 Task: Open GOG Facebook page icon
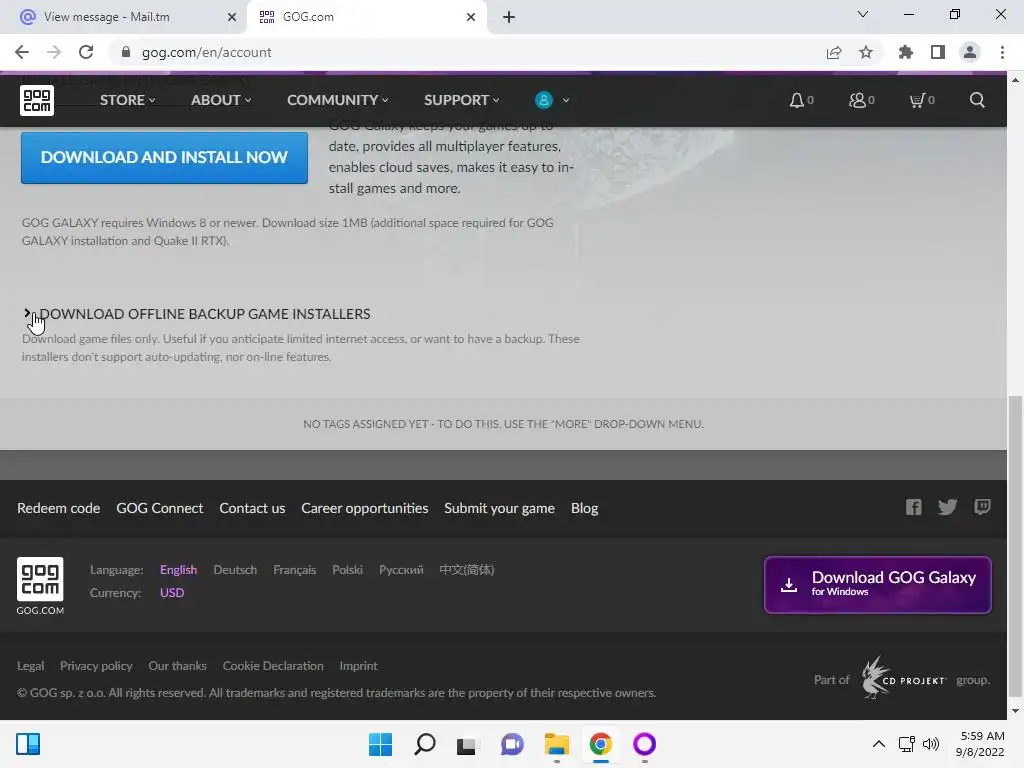914,507
